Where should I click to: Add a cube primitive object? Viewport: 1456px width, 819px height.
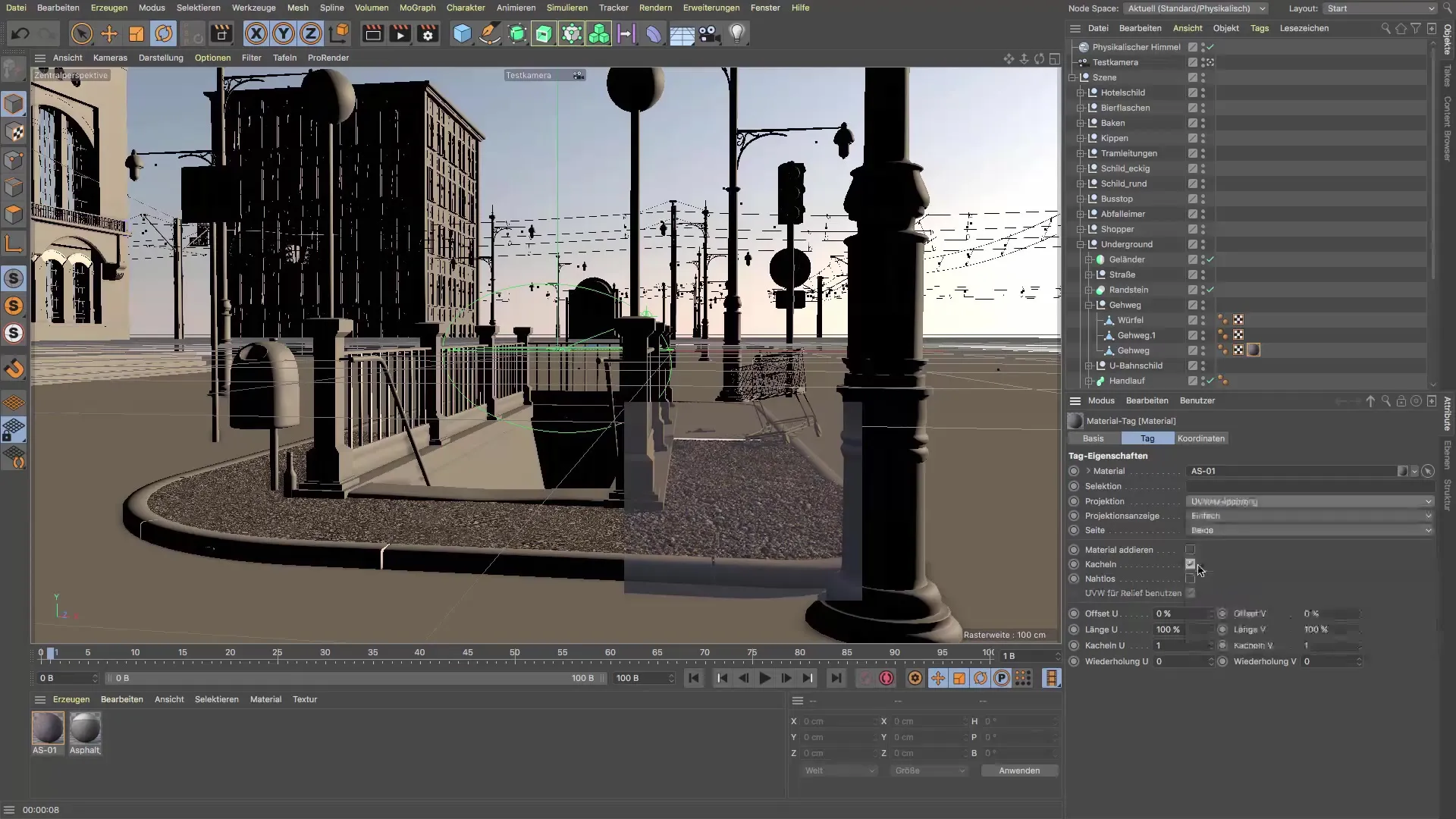pos(462,34)
